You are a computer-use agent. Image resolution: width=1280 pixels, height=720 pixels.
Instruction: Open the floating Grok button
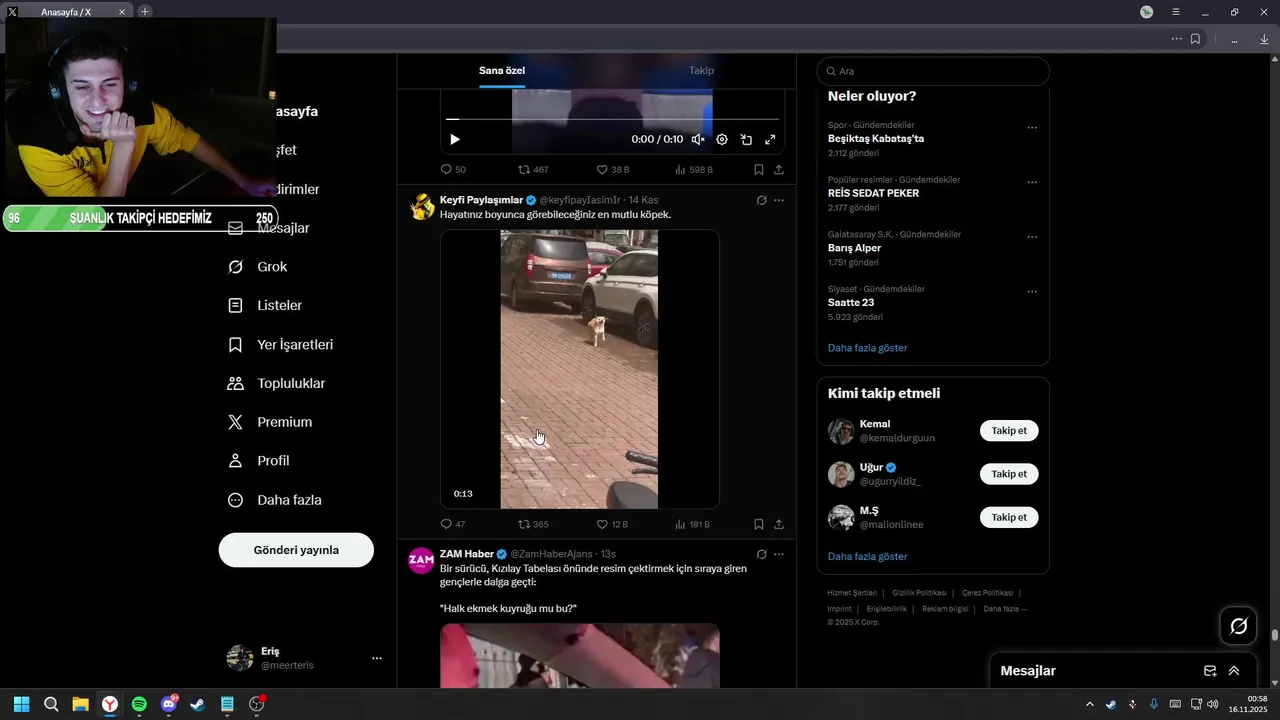tap(1238, 626)
